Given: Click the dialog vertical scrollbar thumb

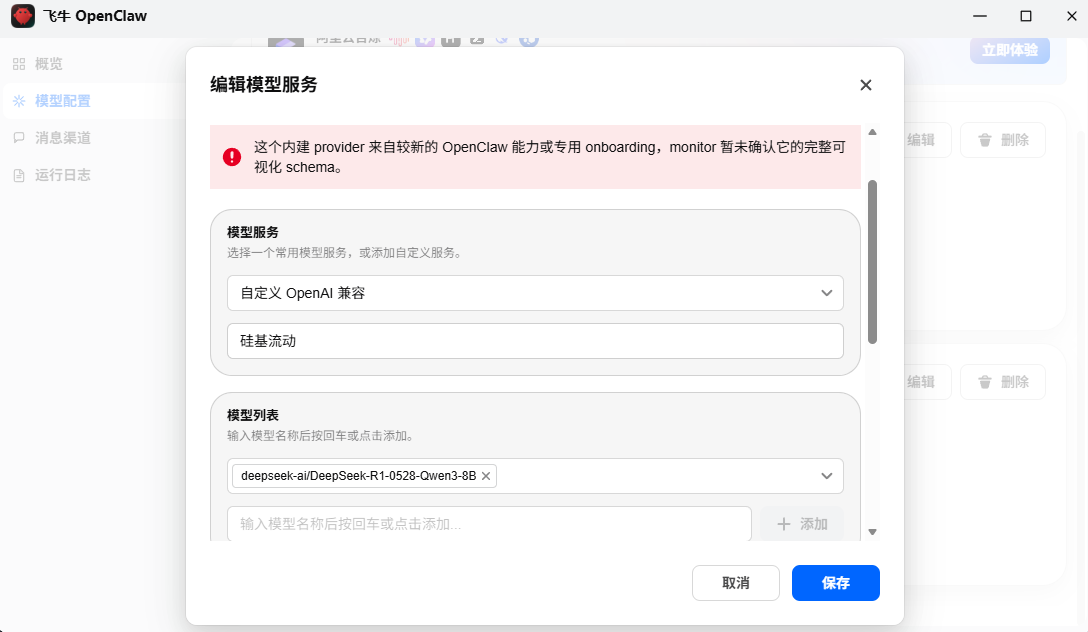Looking at the screenshot, I should click(872, 260).
